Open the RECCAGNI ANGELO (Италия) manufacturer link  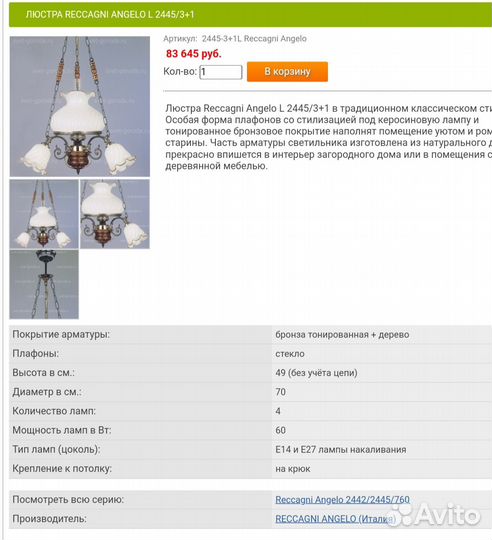[x=335, y=519]
